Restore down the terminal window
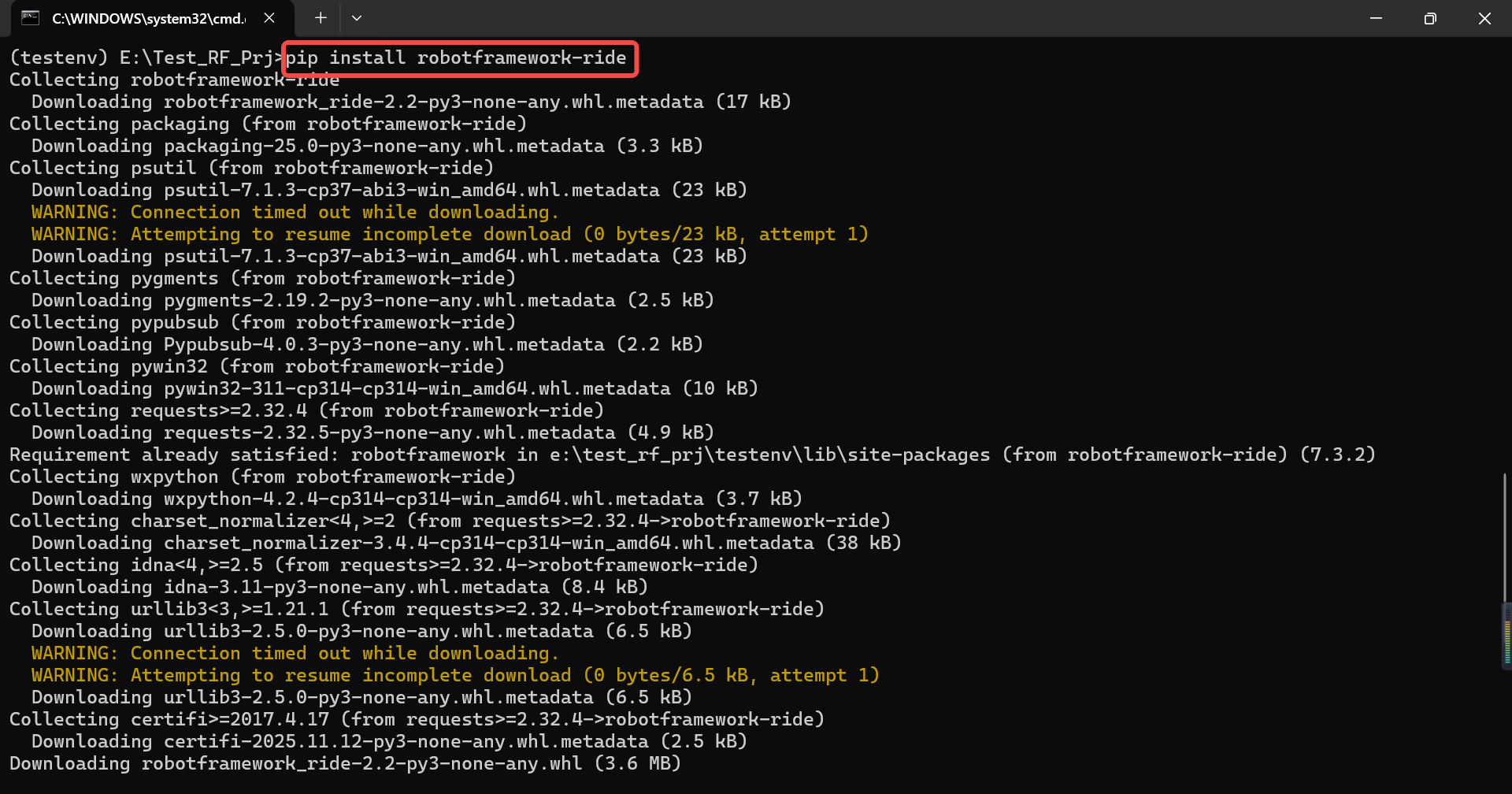The width and height of the screenshot is (1512, 794). point(1430,18)
